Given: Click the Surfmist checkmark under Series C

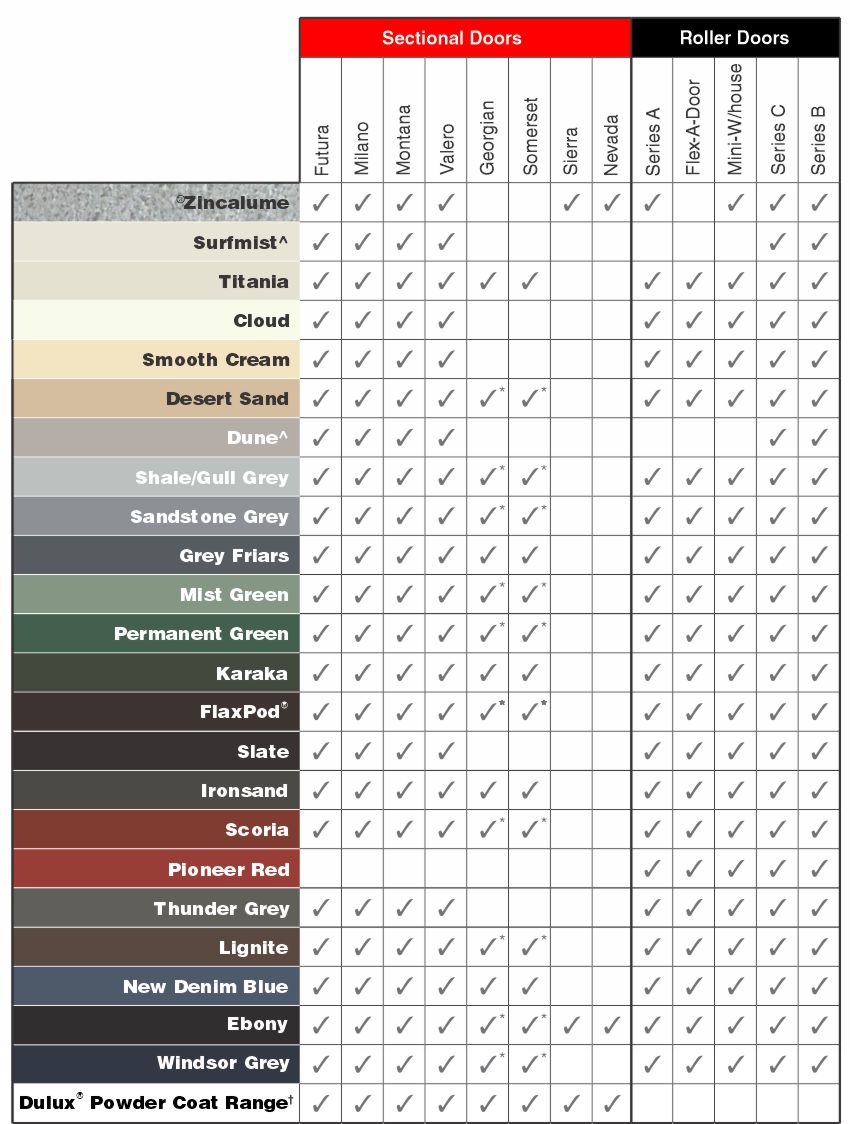Looking at the screenshot, I should click(777, 242).
